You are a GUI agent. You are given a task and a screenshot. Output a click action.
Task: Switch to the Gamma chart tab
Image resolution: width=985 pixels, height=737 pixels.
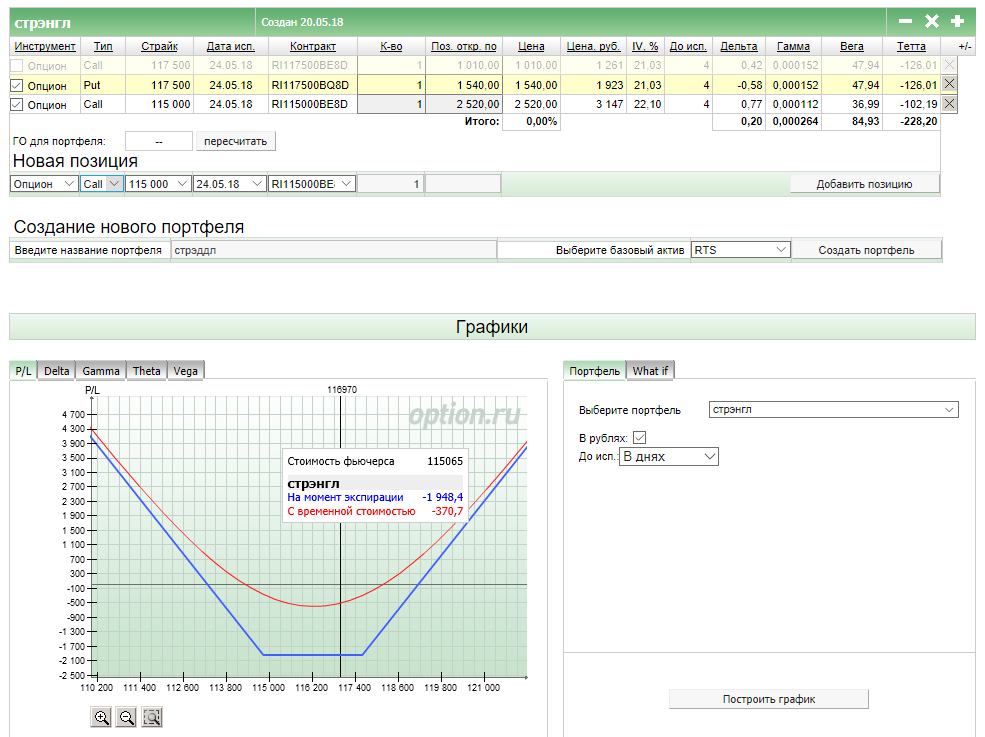pyautogui.click(x=101, y=371)
